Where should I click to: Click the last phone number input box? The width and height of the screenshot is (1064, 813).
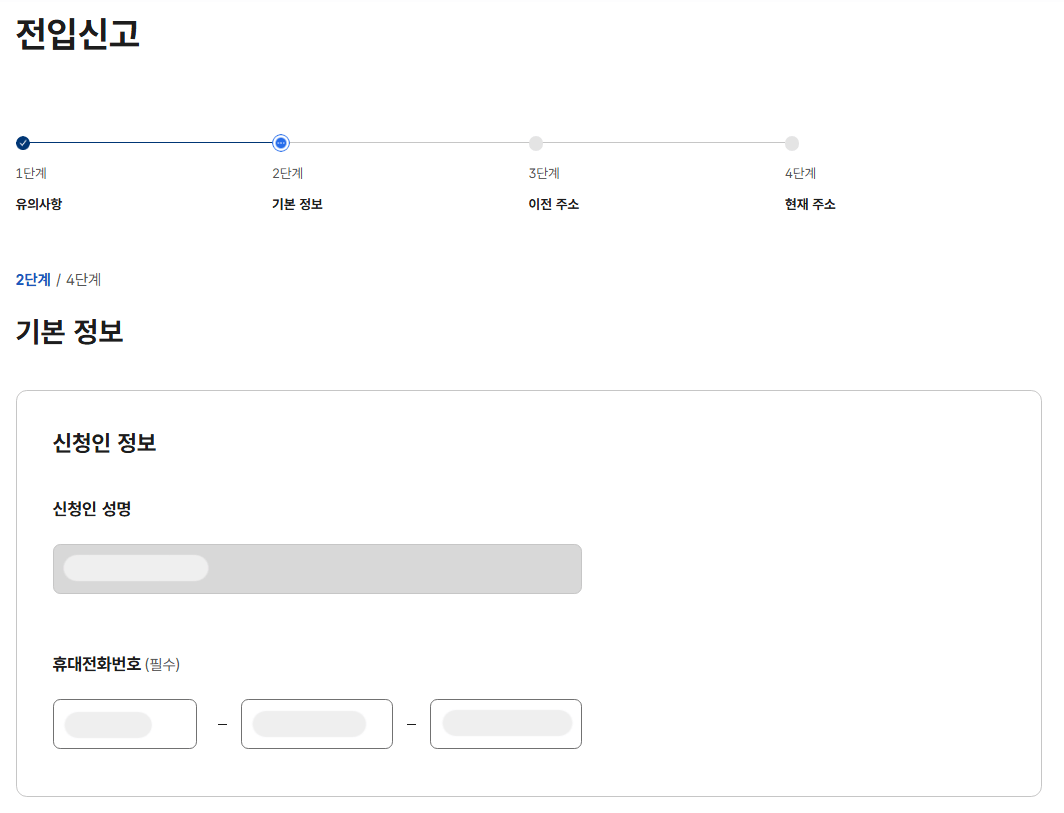(x=505, y=723)
